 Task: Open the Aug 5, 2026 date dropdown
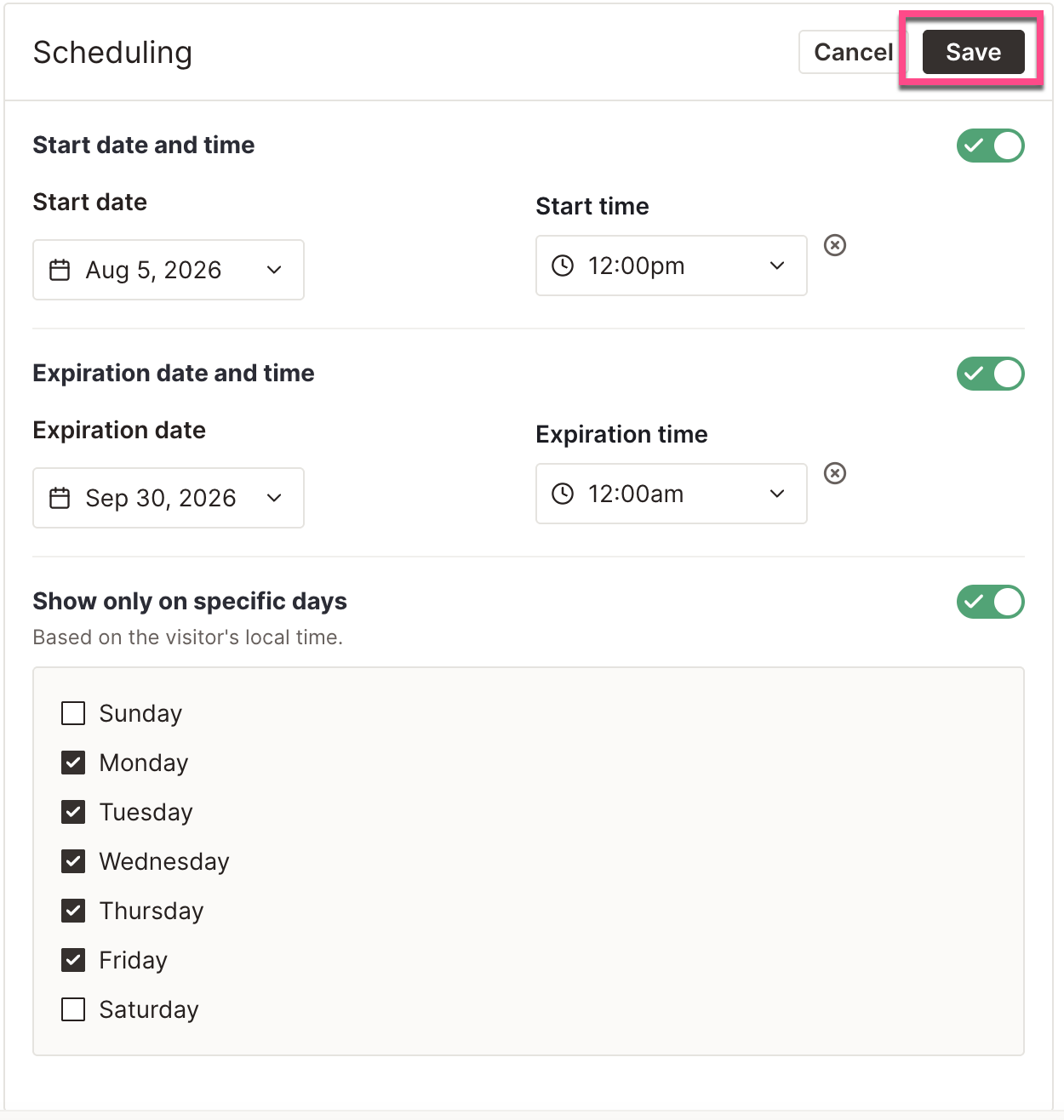point(169,270)
